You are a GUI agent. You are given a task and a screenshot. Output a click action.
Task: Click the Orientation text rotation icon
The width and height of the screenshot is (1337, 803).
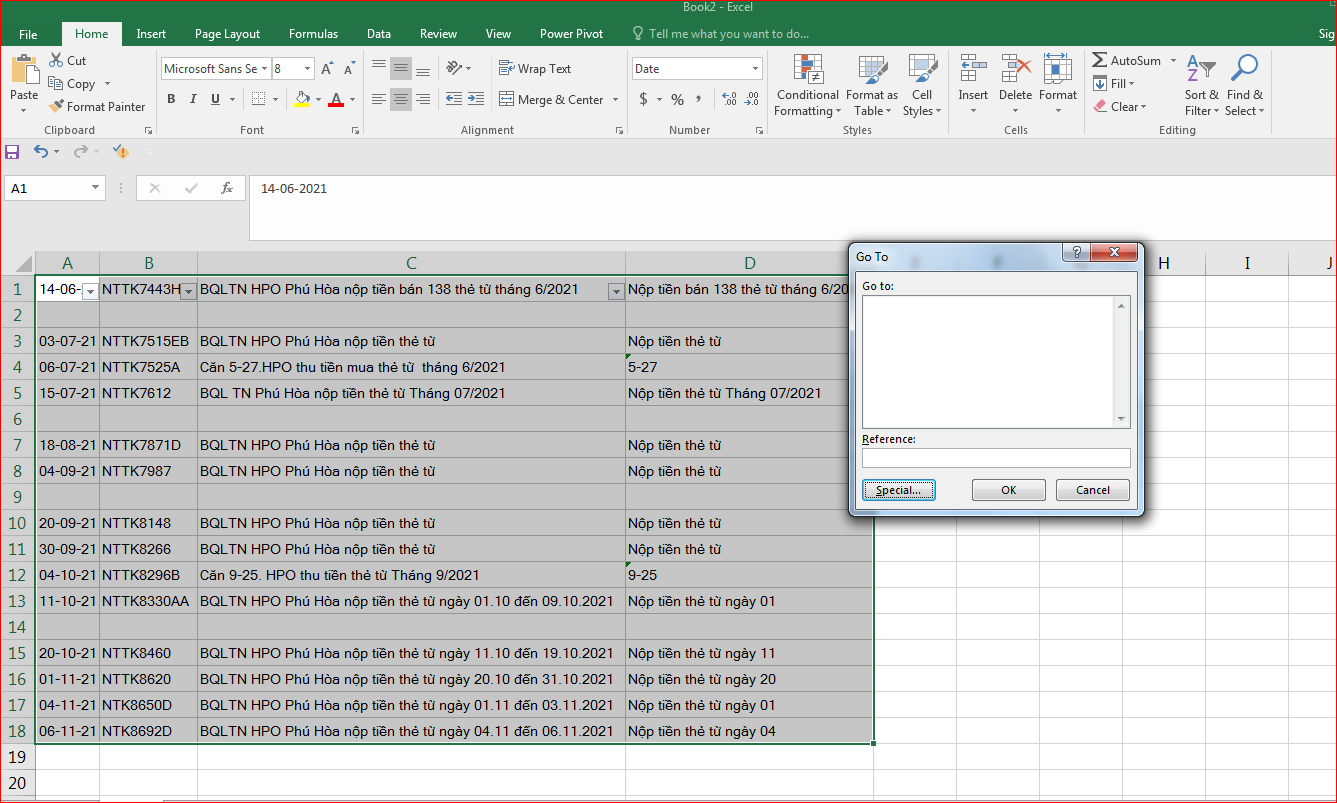tap(455, 68)
